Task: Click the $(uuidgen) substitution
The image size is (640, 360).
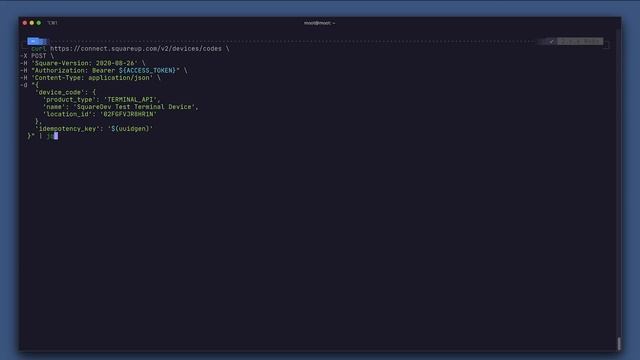Action: point(130,129)
